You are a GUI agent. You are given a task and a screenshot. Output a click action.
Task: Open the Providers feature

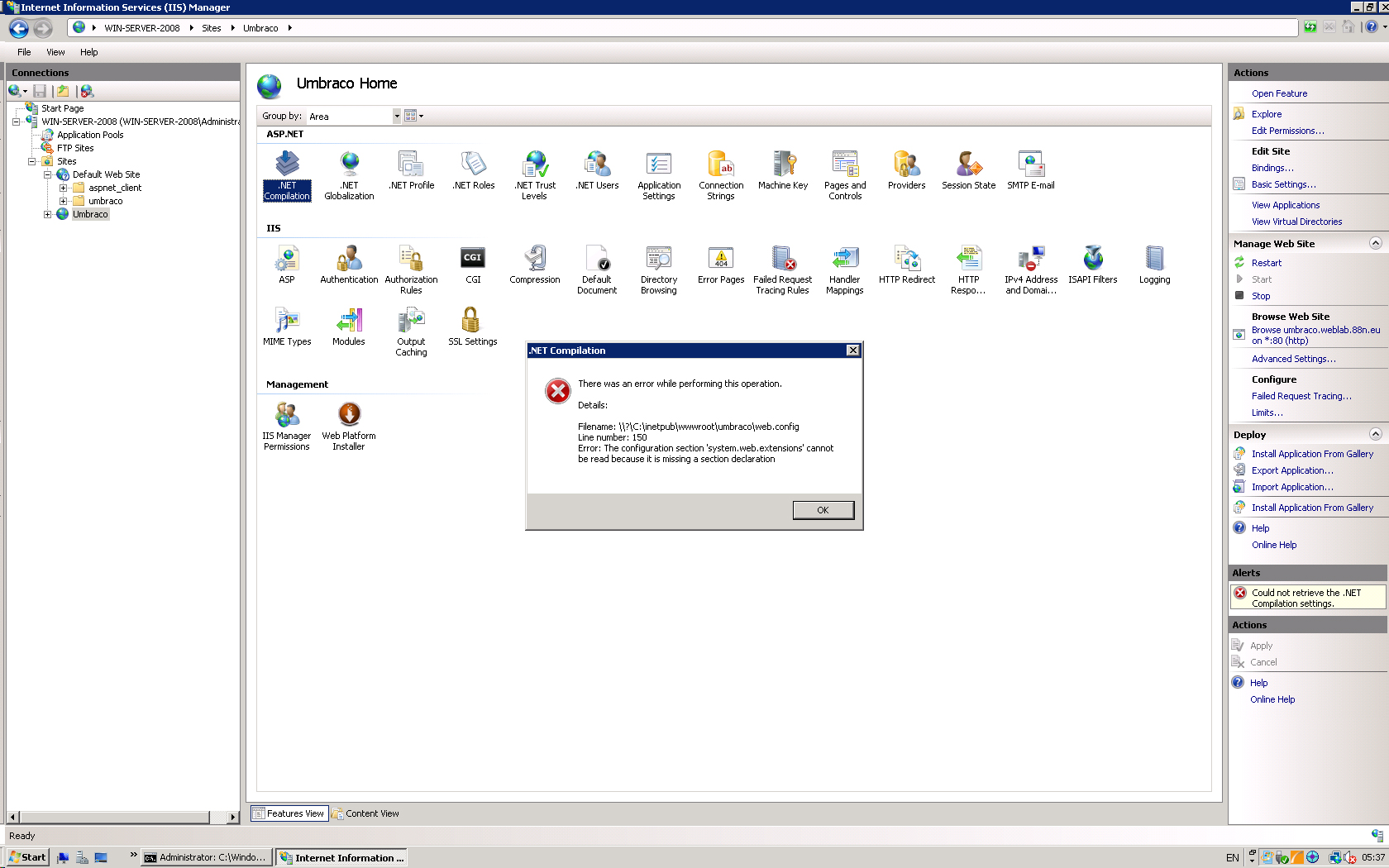pos(907,170)
